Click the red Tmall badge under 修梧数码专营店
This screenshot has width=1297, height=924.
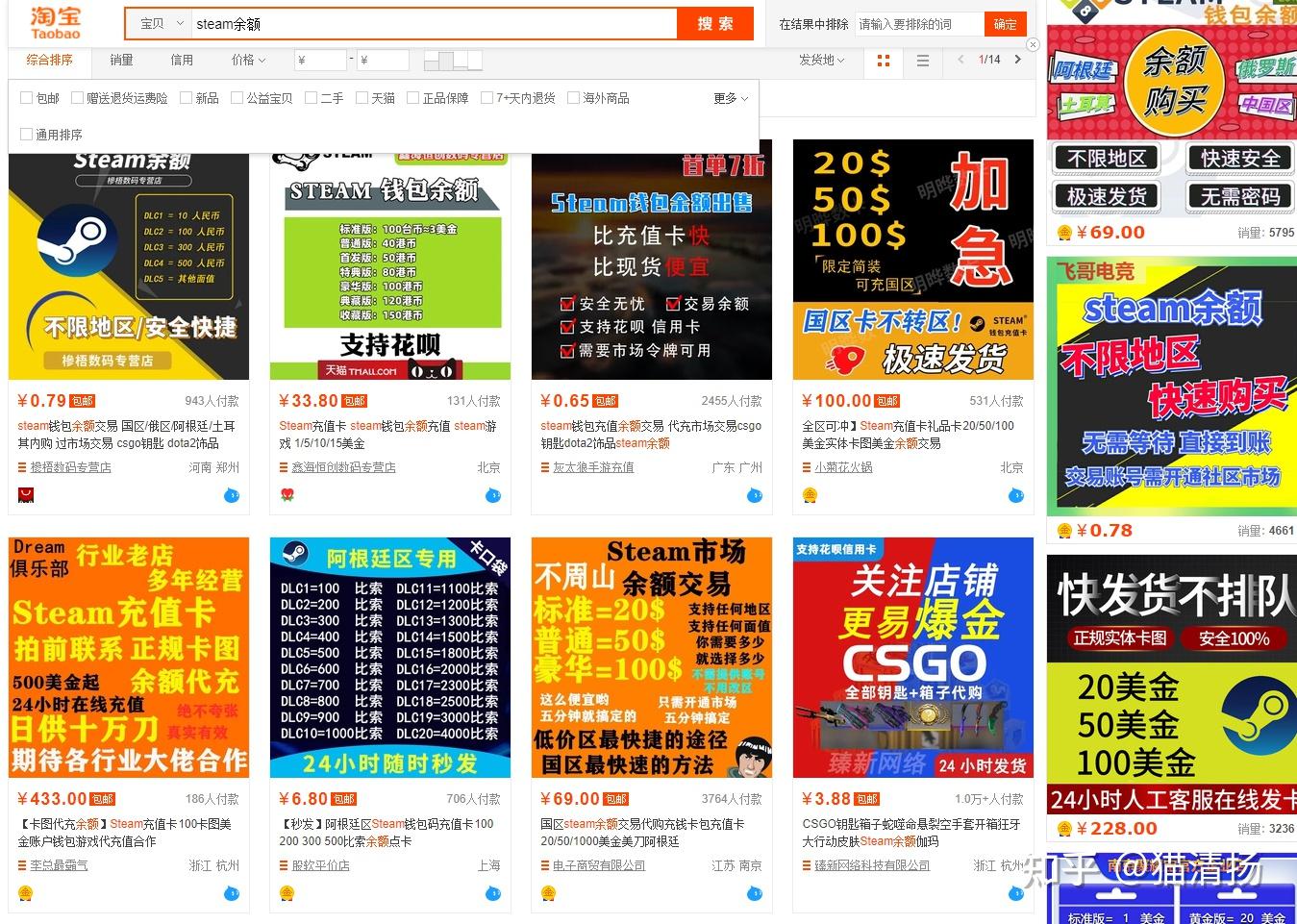click(x=26, y=495)
